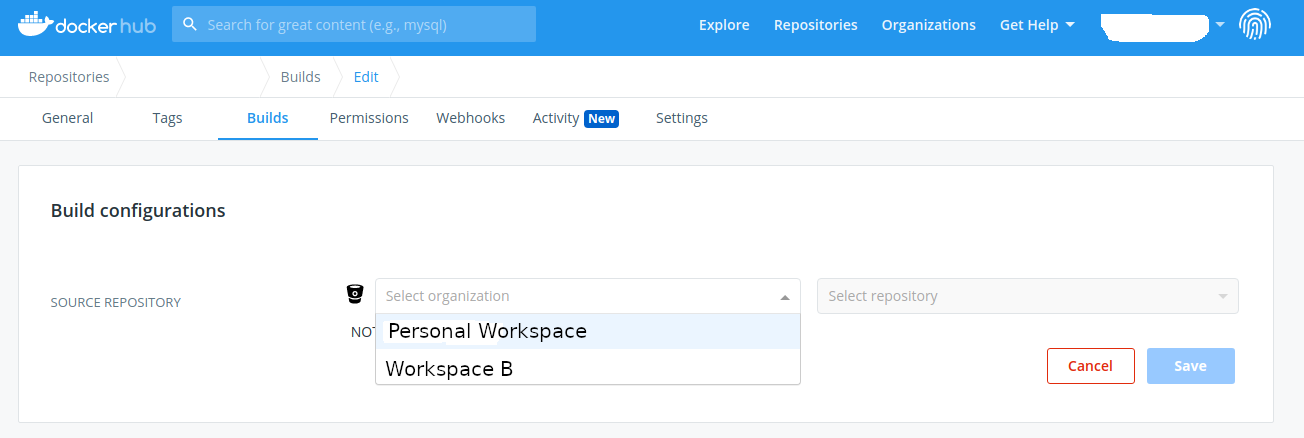Open the Organizations page
1304x438 pixels.
pos(928,25)
